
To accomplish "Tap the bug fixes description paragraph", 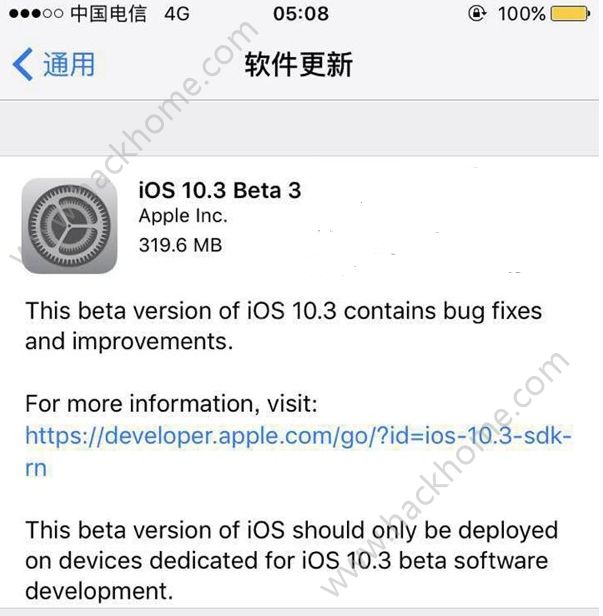I will (284, 326).
